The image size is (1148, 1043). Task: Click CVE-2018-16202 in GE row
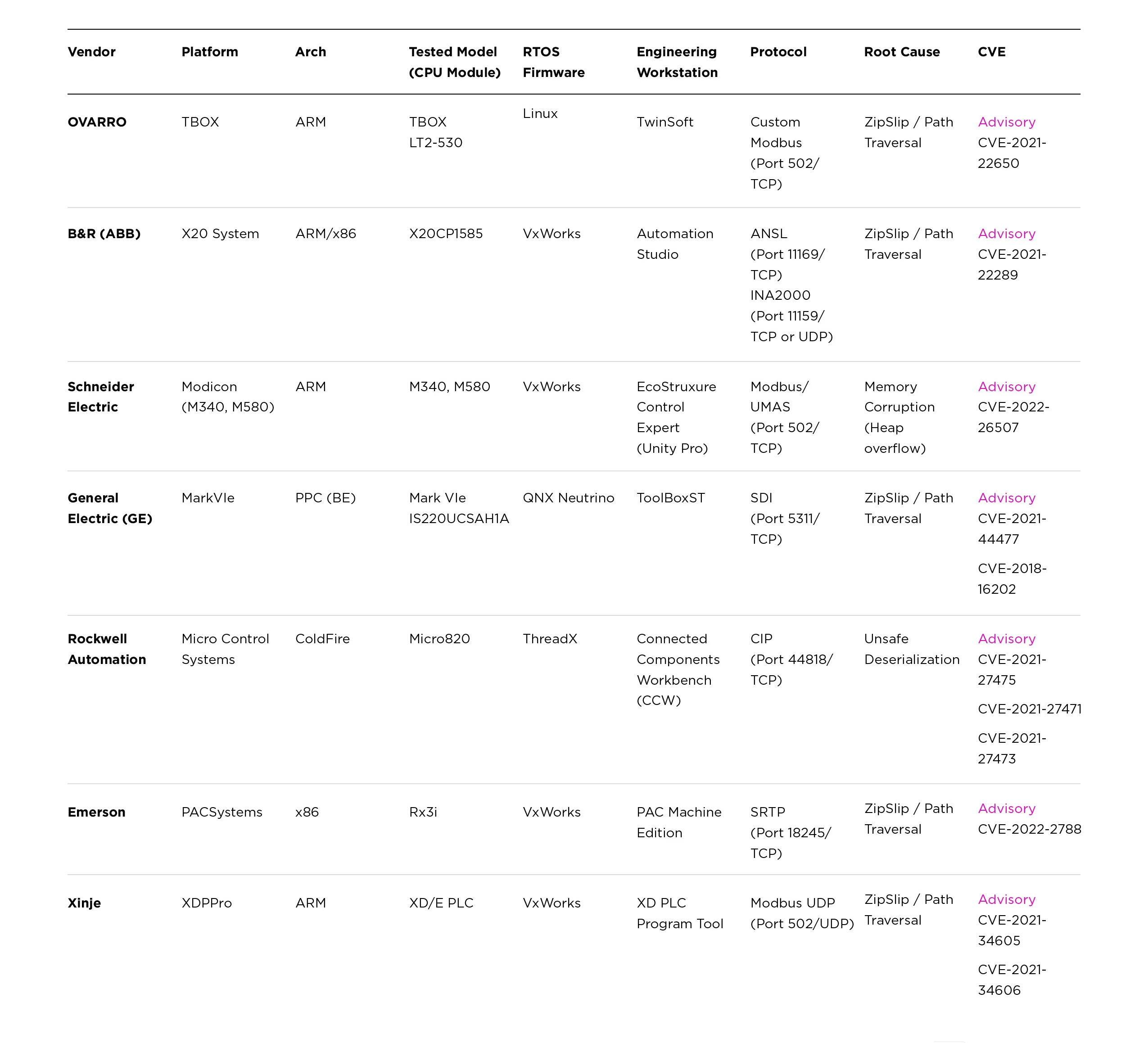point(1011,578)
